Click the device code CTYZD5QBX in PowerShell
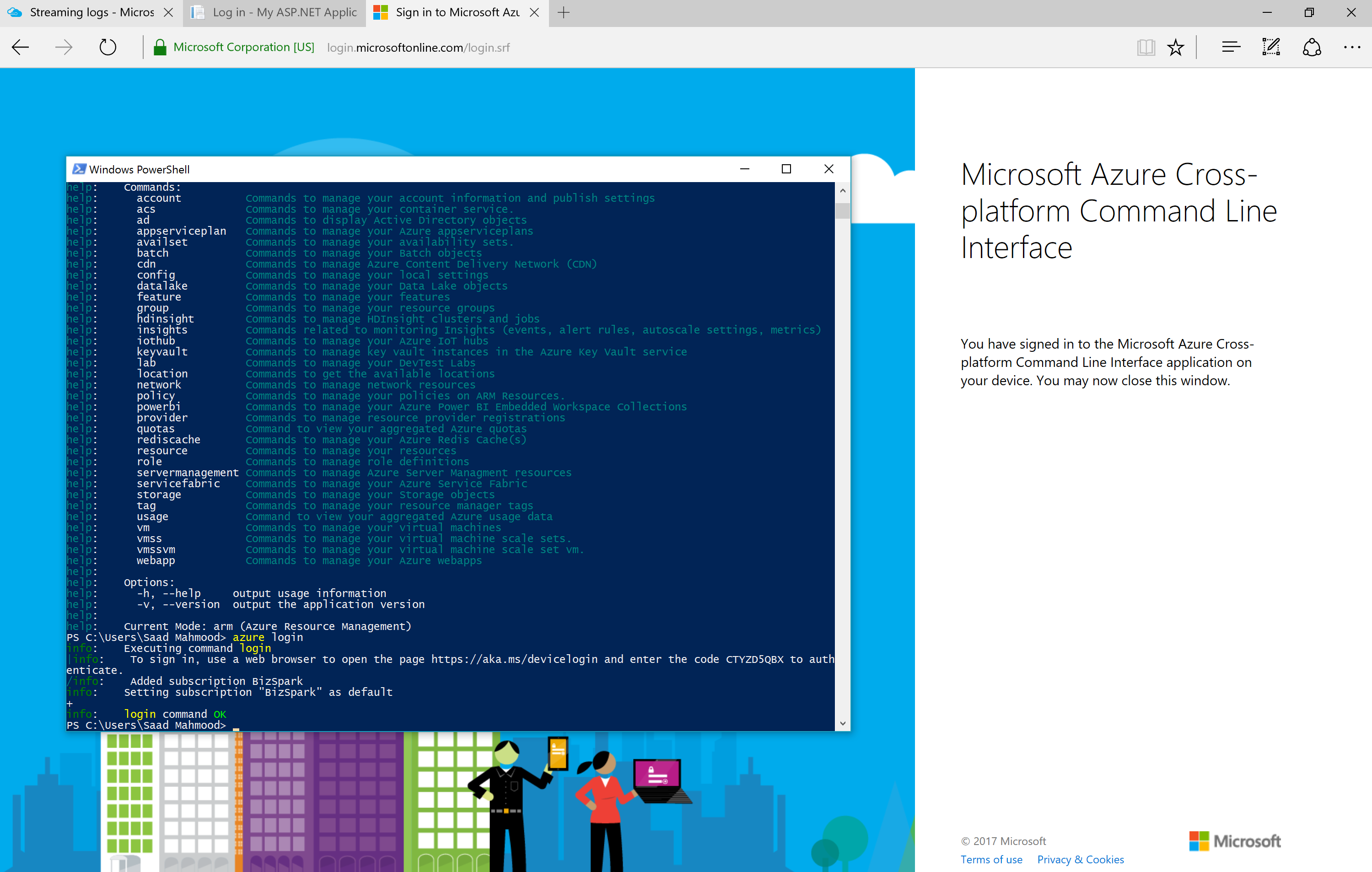Viewport: 1372px width, 872px height. [x=754, y=659]
